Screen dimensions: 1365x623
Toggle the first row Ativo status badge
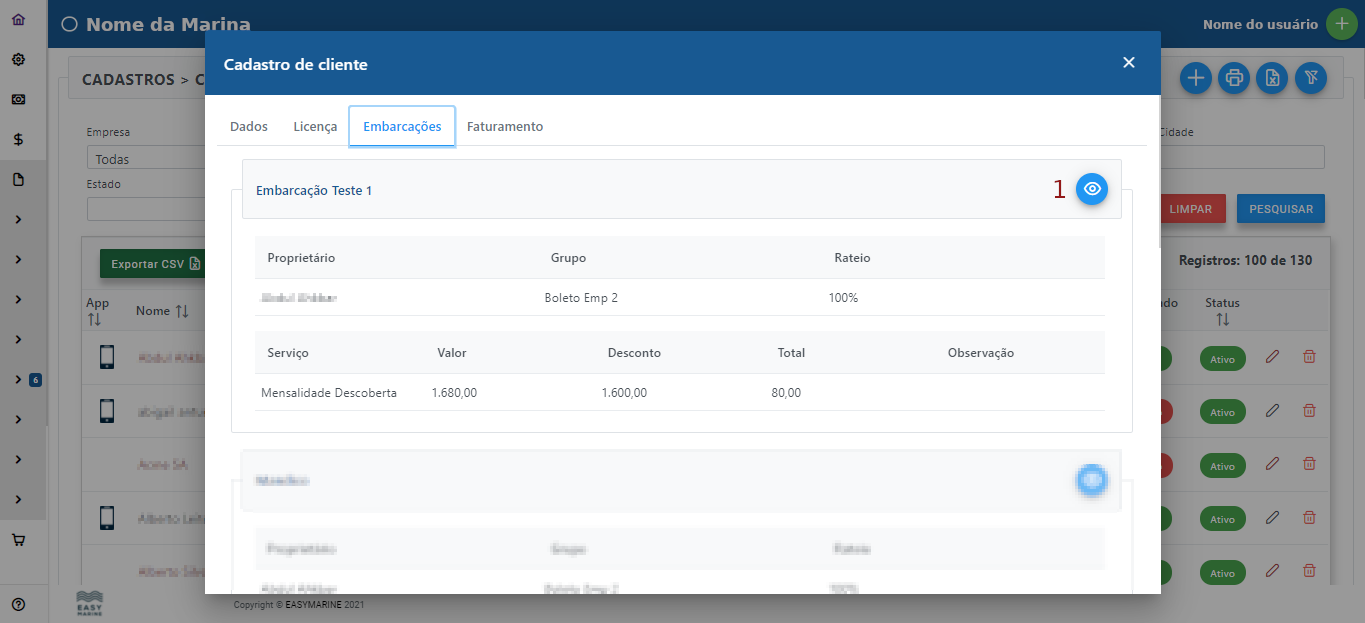click(x=1222, y=359)
